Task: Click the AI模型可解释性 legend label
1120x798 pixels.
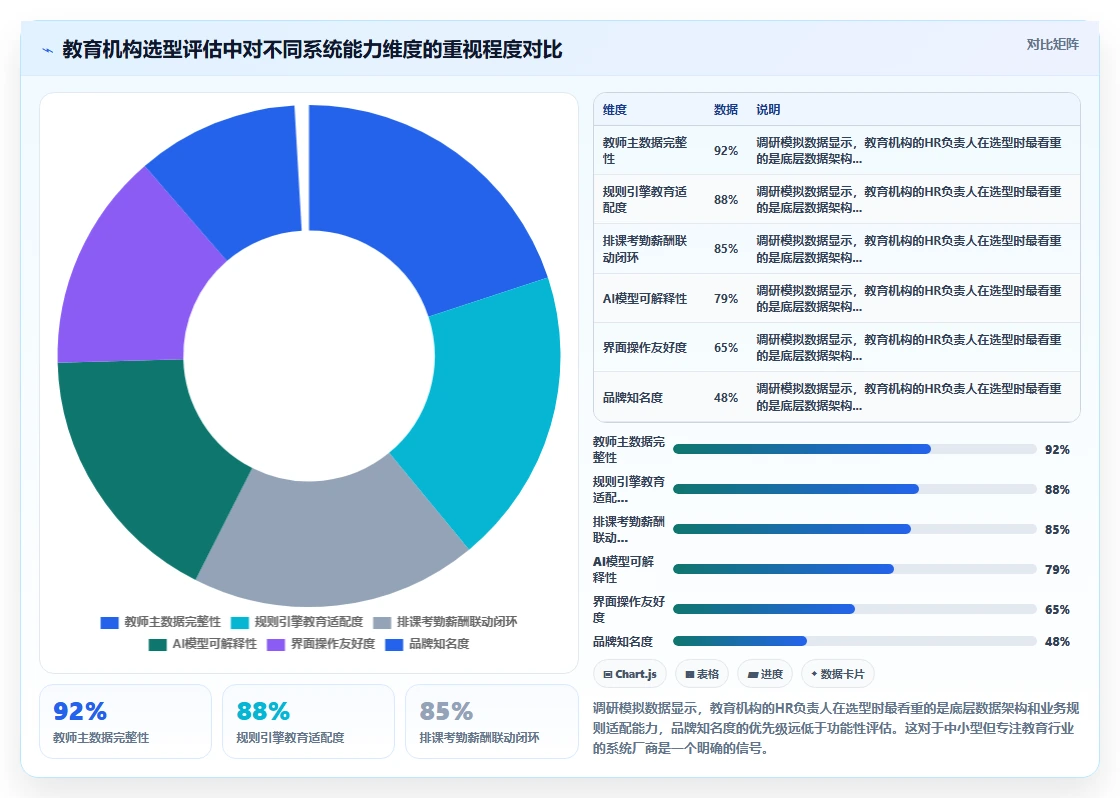Action: click(214, 644)
